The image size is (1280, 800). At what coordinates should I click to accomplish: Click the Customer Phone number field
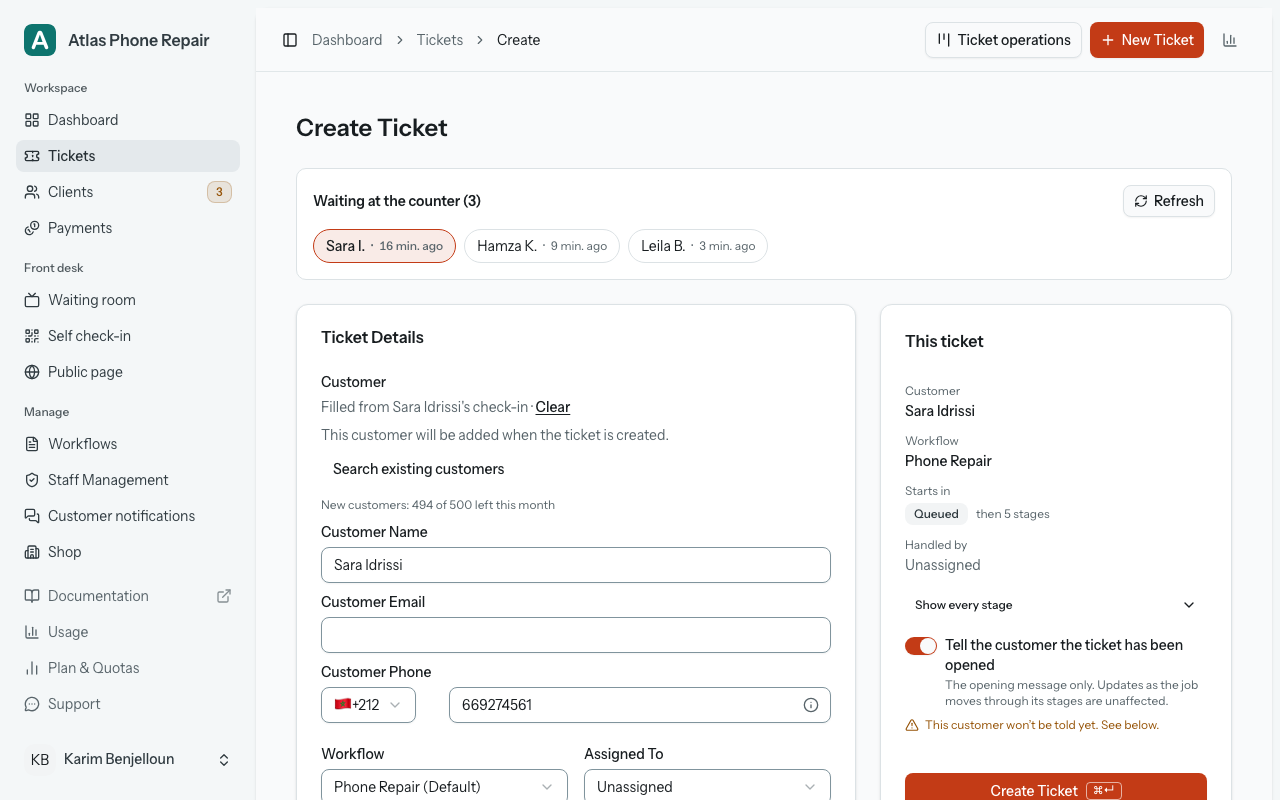point(640,705)
